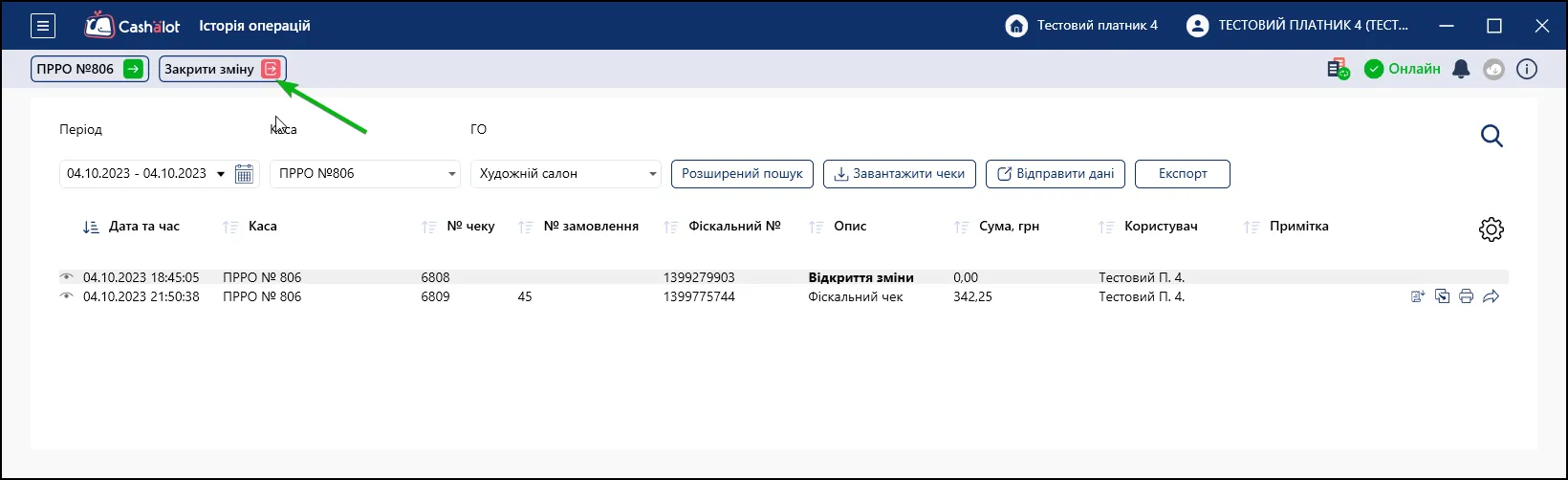Expand the period date range dropdown
Viewport: 1568px width, 480px height.
221,174
